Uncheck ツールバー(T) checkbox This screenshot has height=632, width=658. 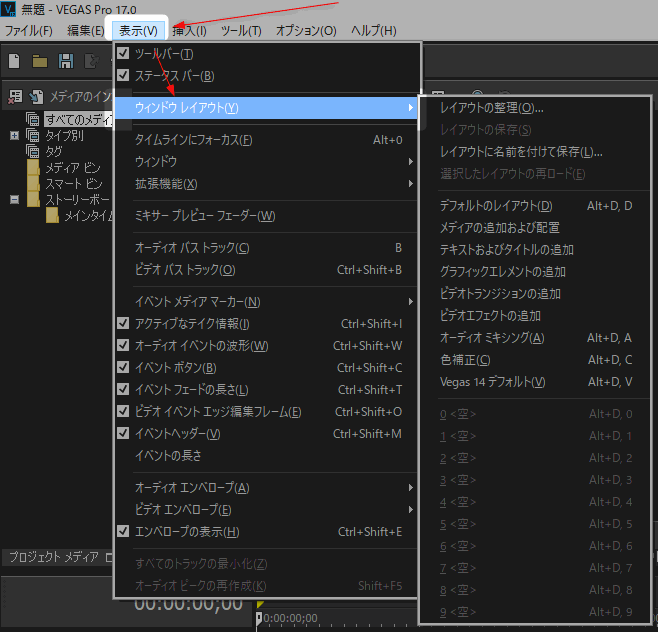pyautogui.click(x=123, y=53)
